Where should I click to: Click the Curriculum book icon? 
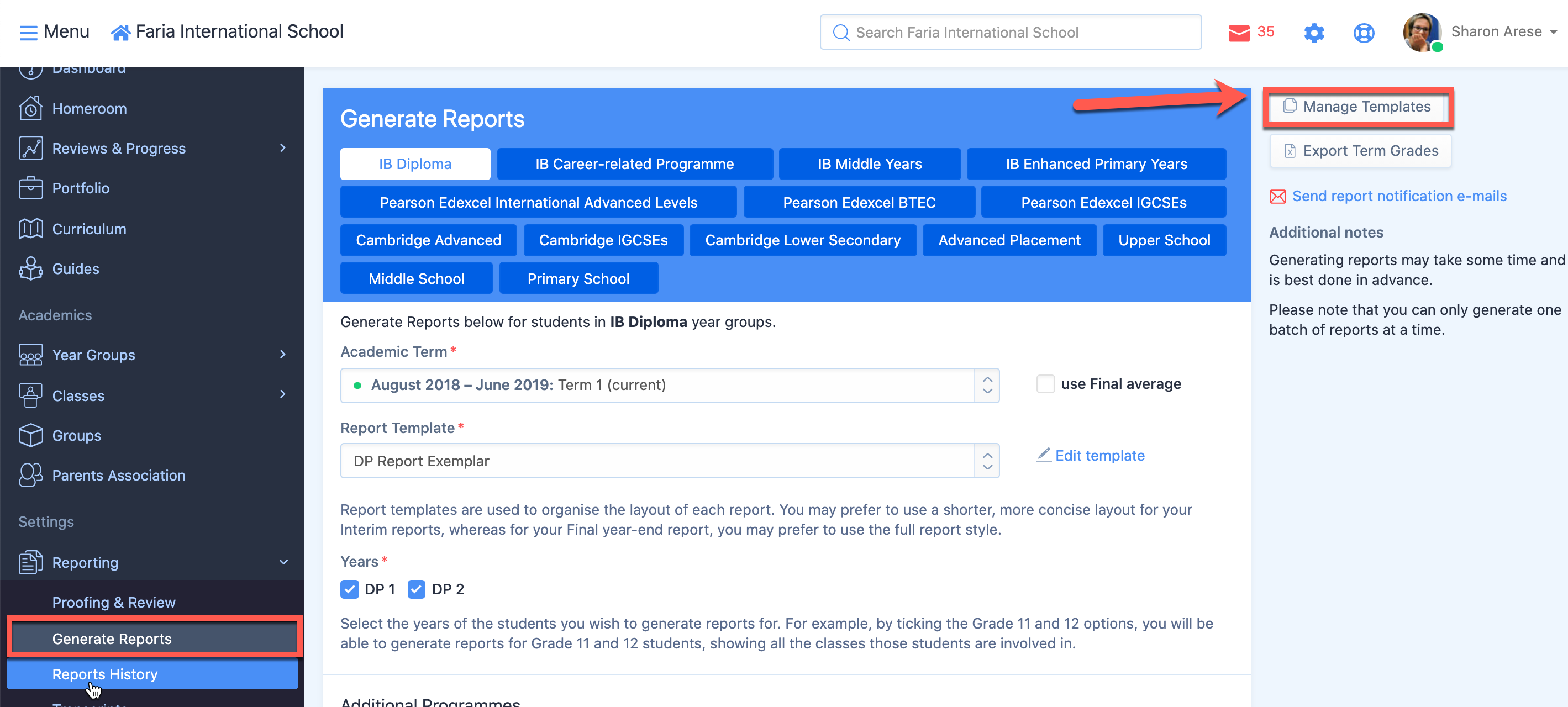click(x=30, y=229)
